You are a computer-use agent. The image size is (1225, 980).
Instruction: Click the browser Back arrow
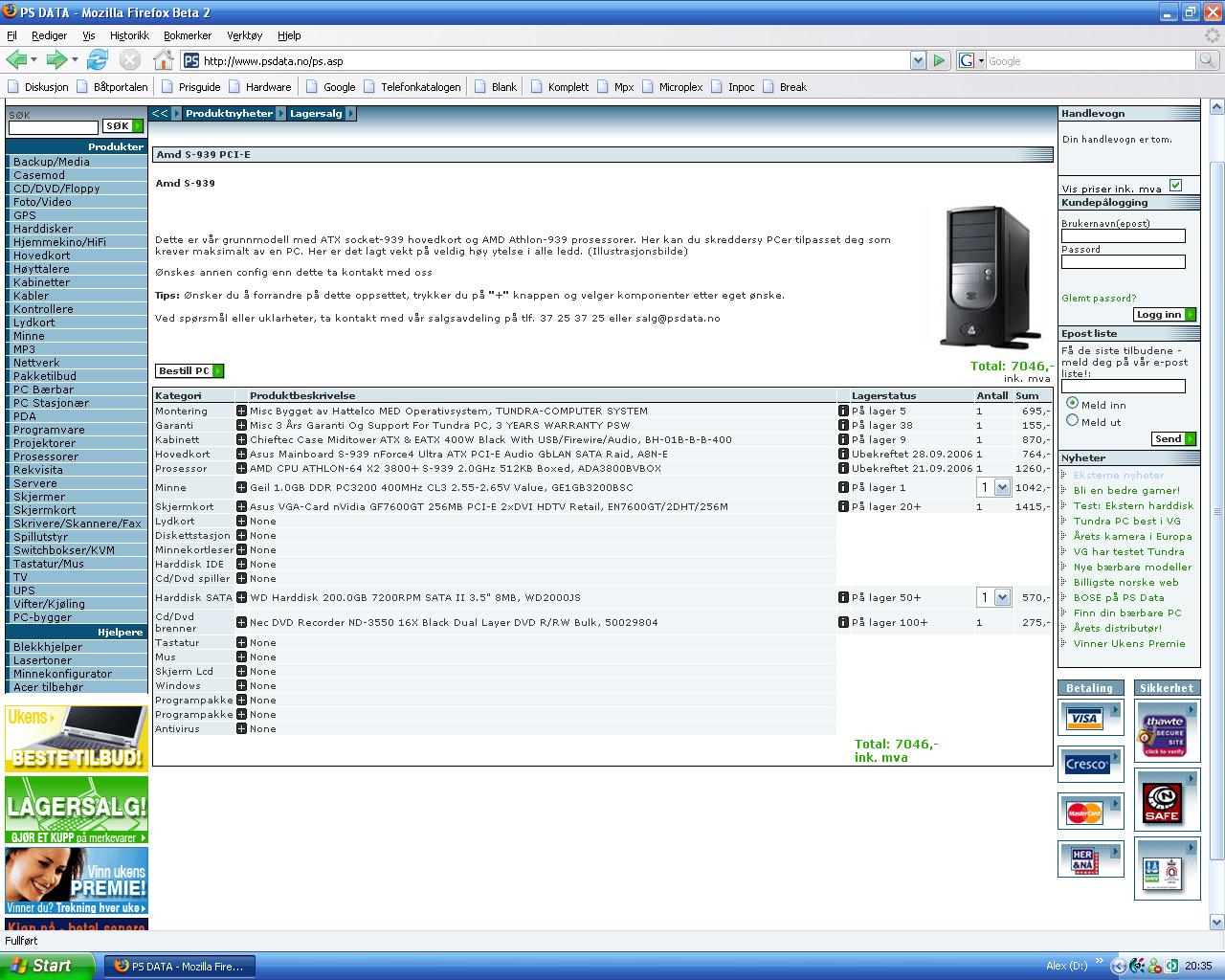coord(16,60)
